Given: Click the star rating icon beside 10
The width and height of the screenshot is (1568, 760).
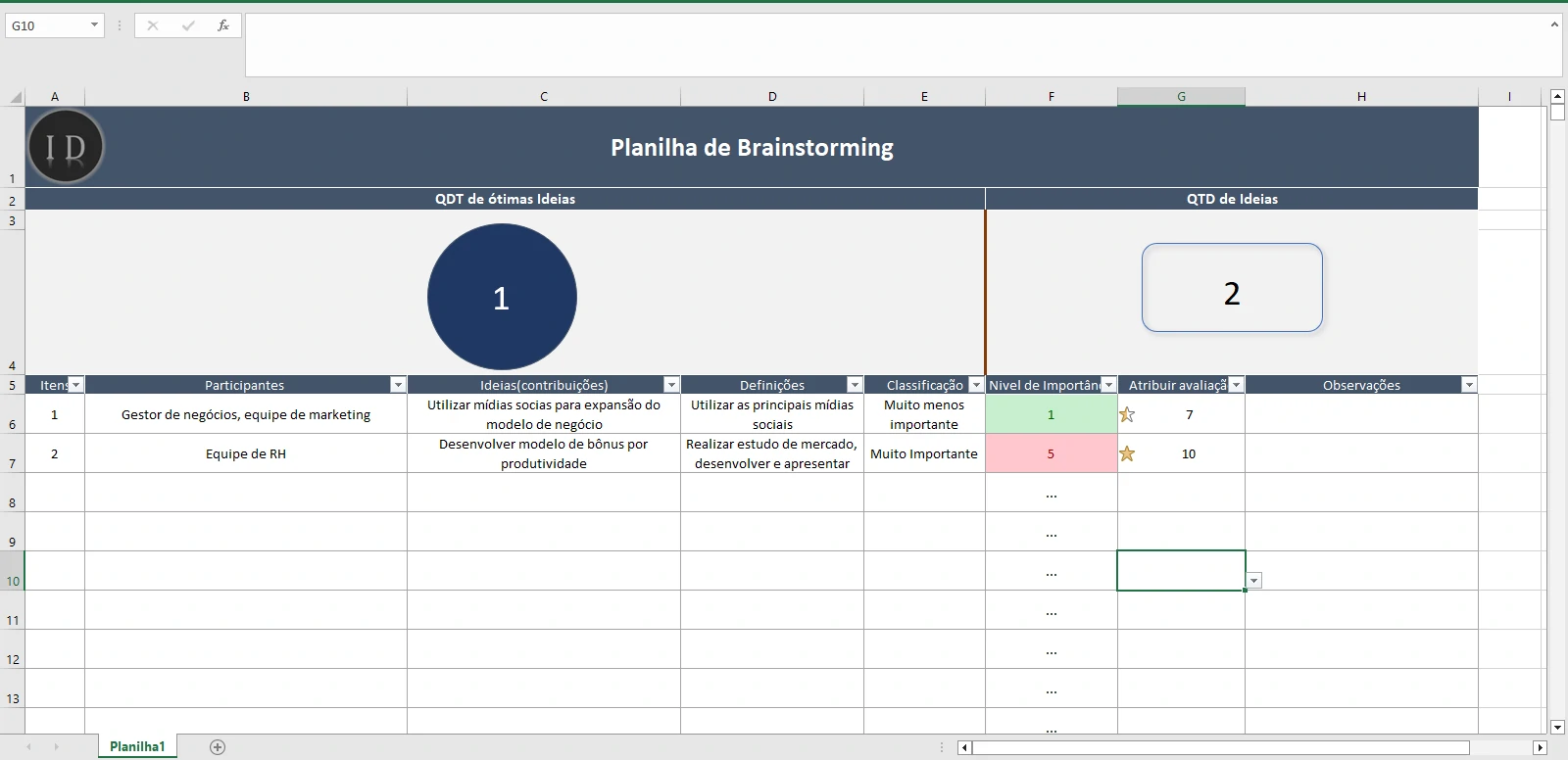Looking at the screenshot, I should (1127, 453).
